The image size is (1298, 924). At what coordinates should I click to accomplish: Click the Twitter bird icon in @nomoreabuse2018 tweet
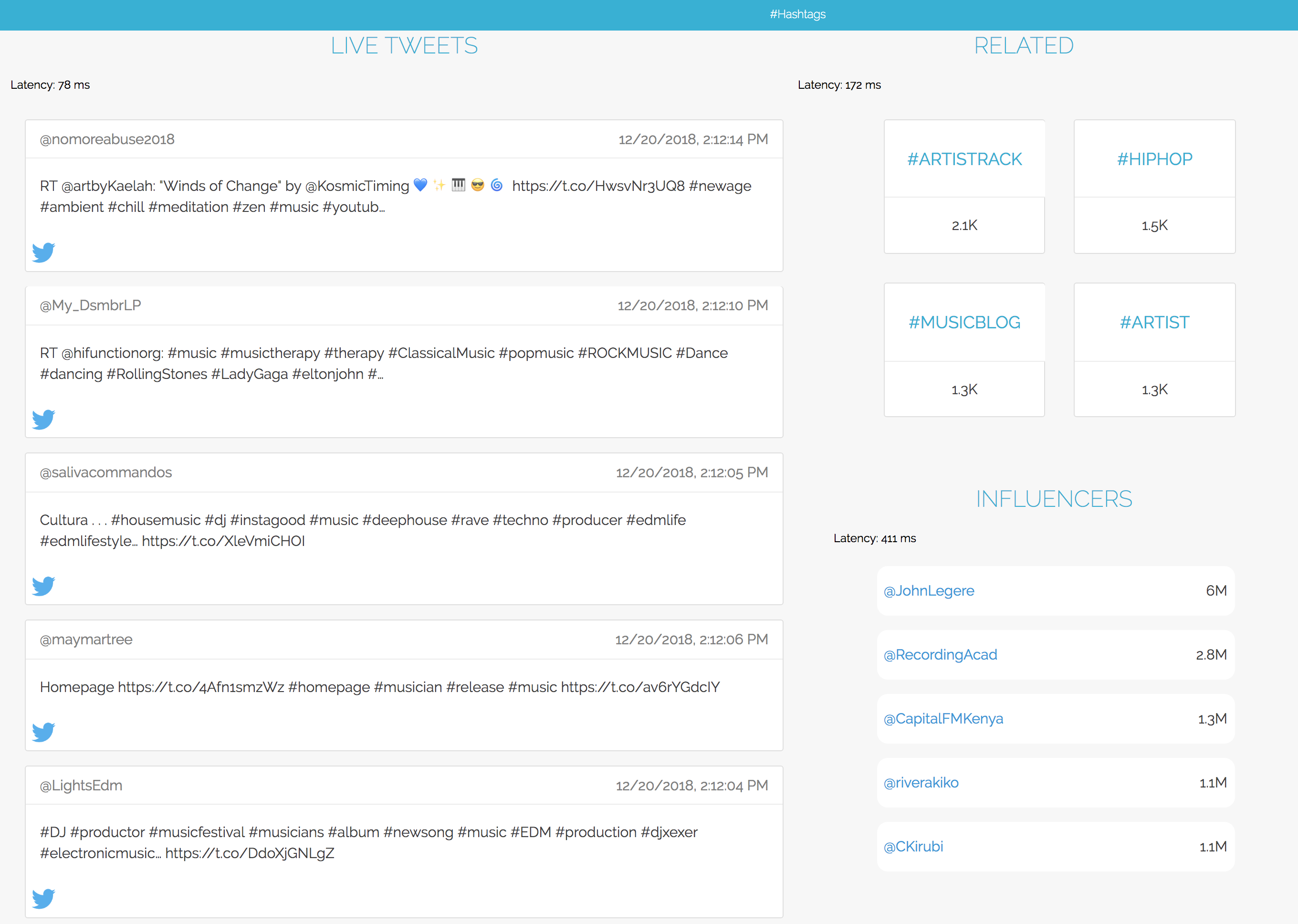44,252
